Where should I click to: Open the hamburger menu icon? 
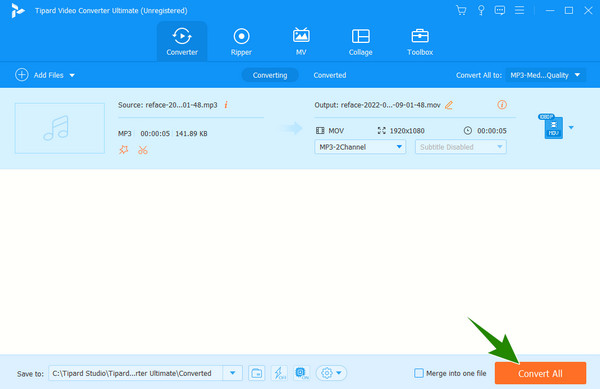pos(519,10)
